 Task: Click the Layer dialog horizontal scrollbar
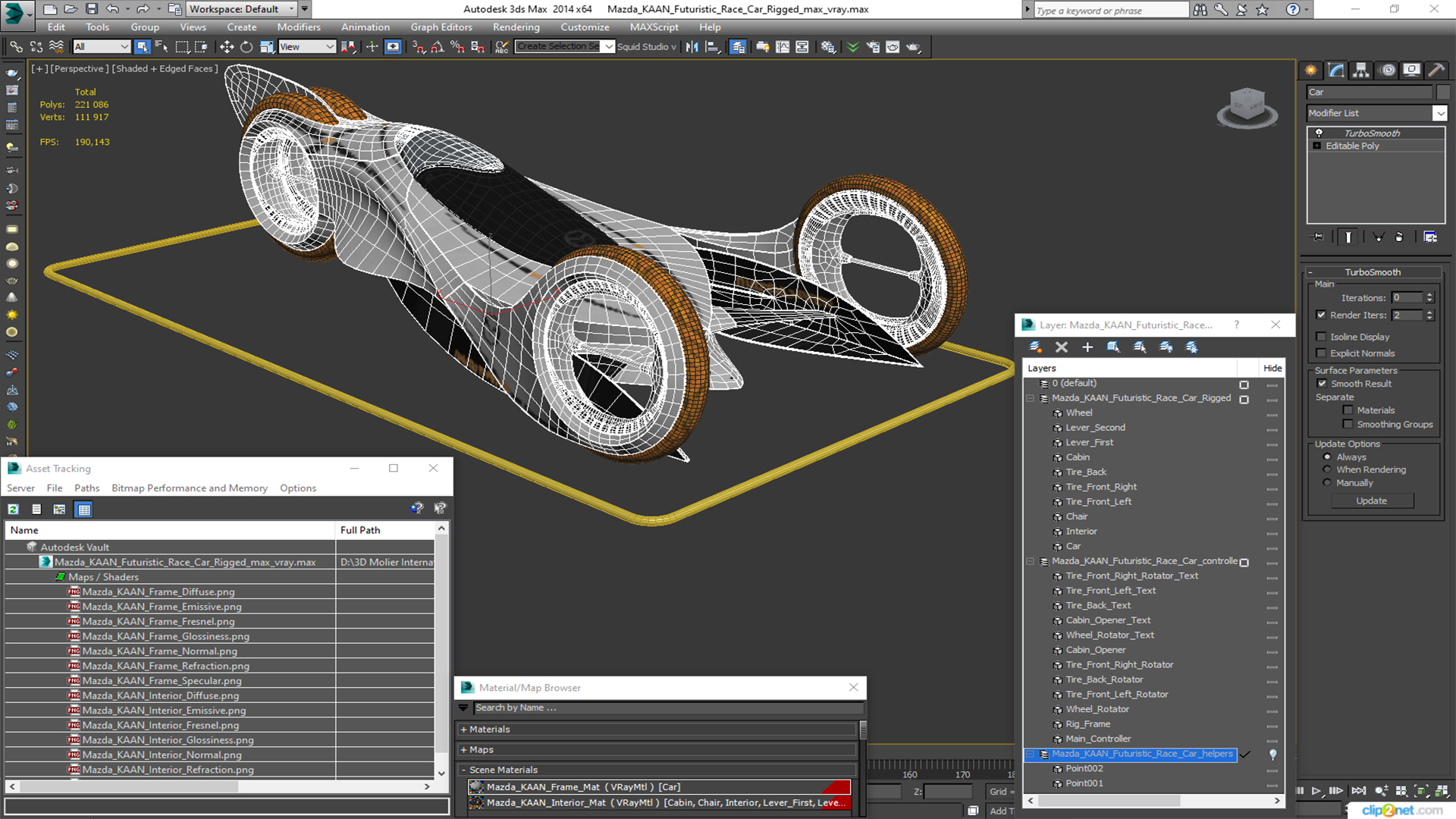tap(1108, 801)
